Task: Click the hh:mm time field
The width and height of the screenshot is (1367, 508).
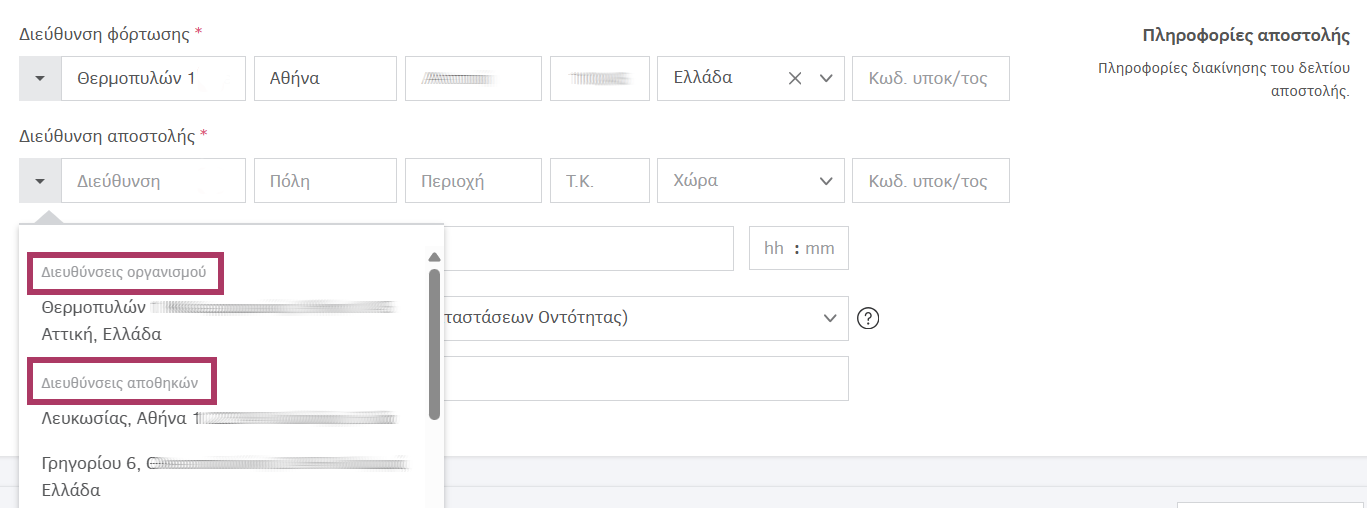Action: 798,248
